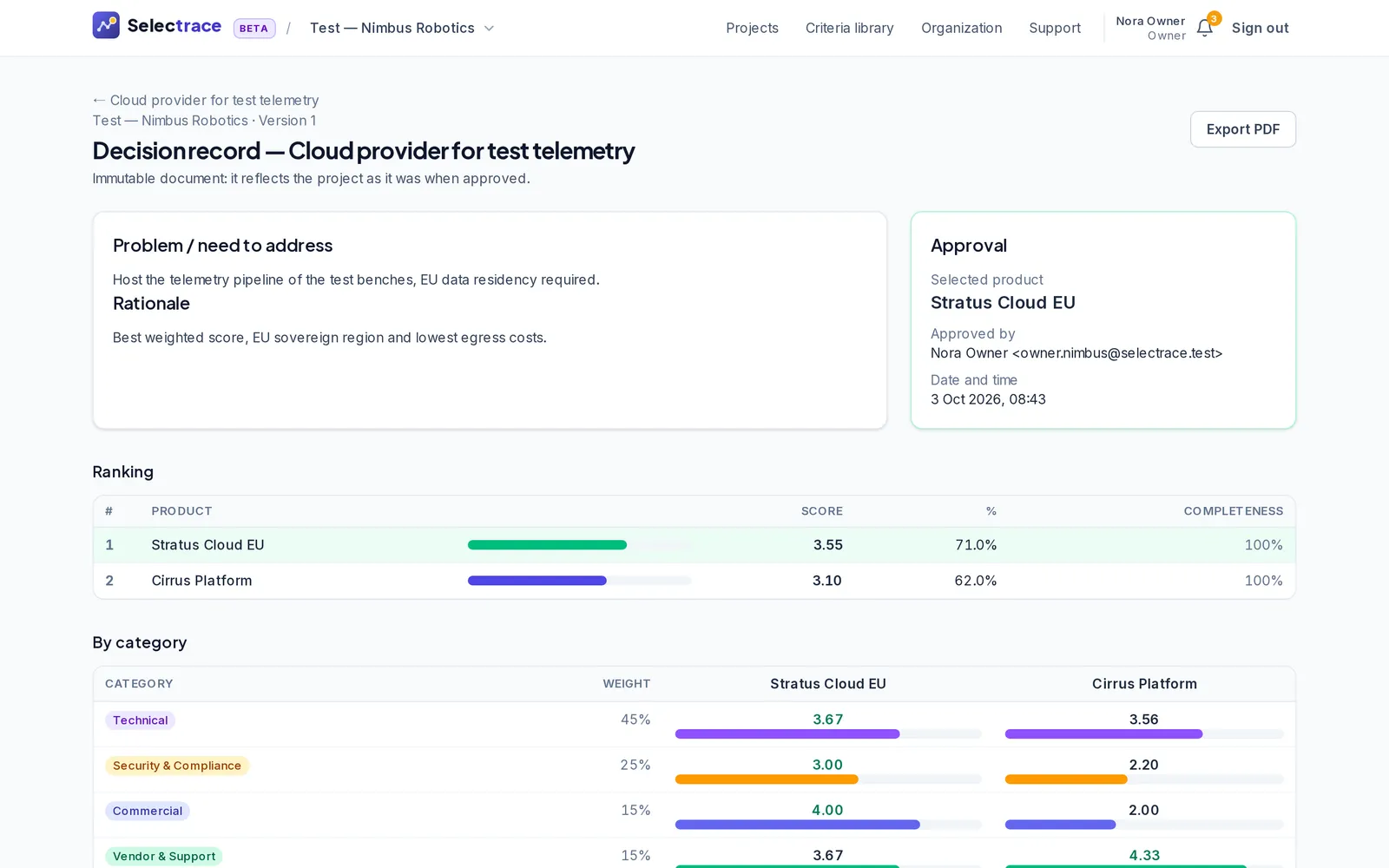Click the Security & Compliance category tag
The image size is (1389, 868).
(x=177, y=766)
